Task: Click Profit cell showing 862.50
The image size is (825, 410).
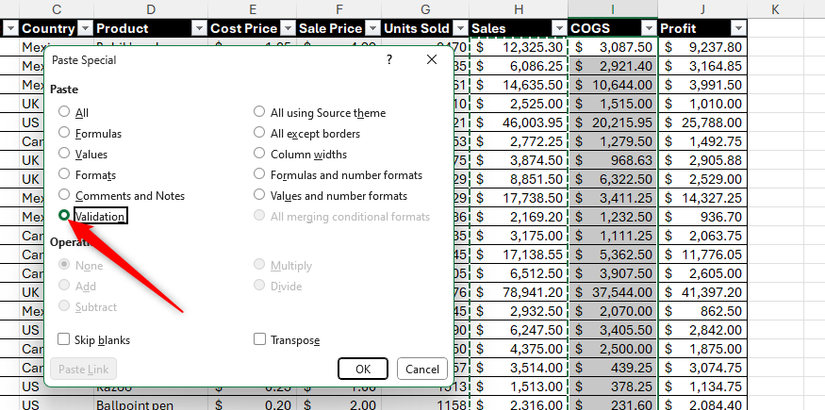Action: click(702, 311)
